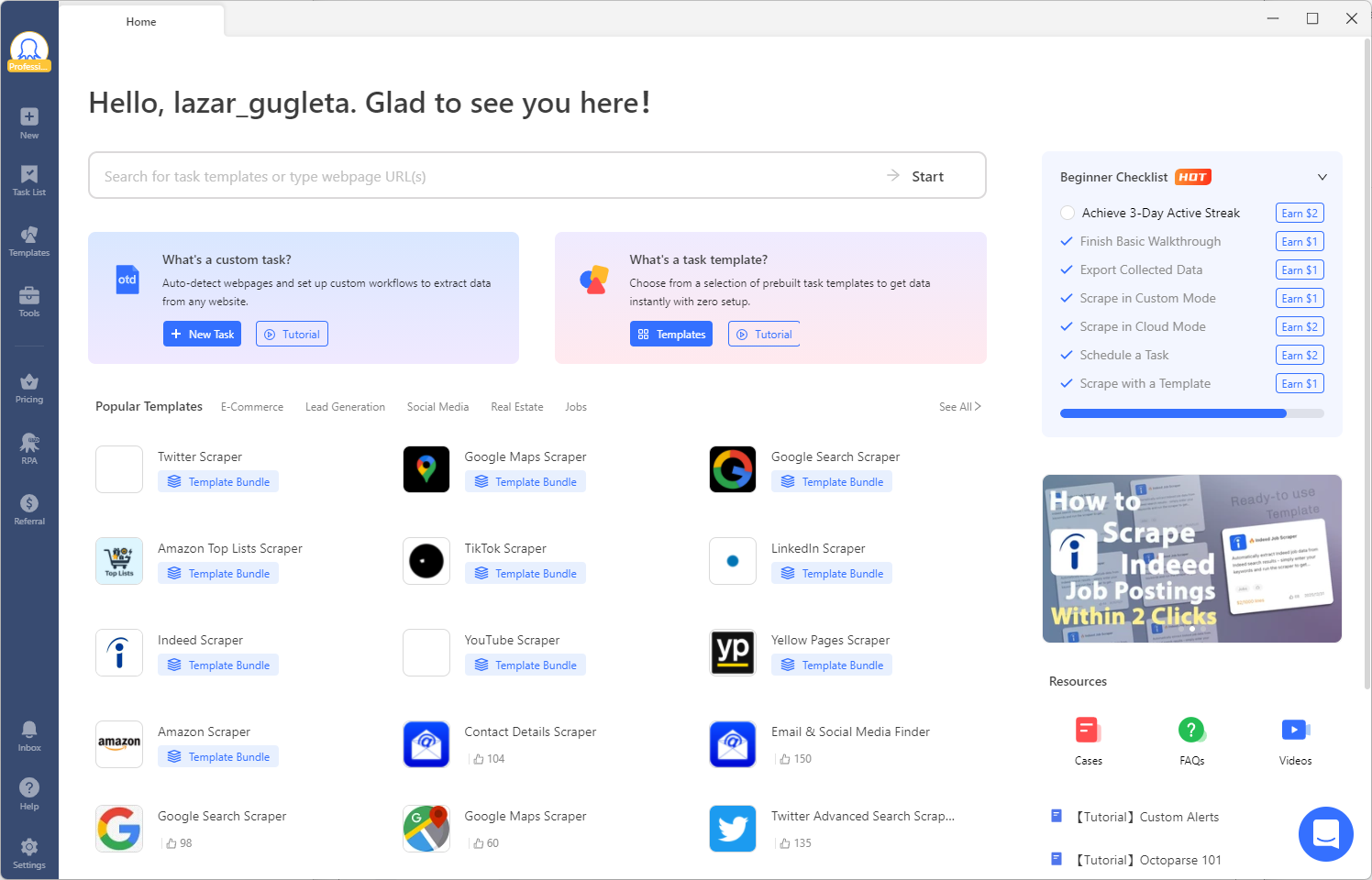Open the Referral sidebar icon
This screenshot has height=880, width=1372.
tap(29, 504)
